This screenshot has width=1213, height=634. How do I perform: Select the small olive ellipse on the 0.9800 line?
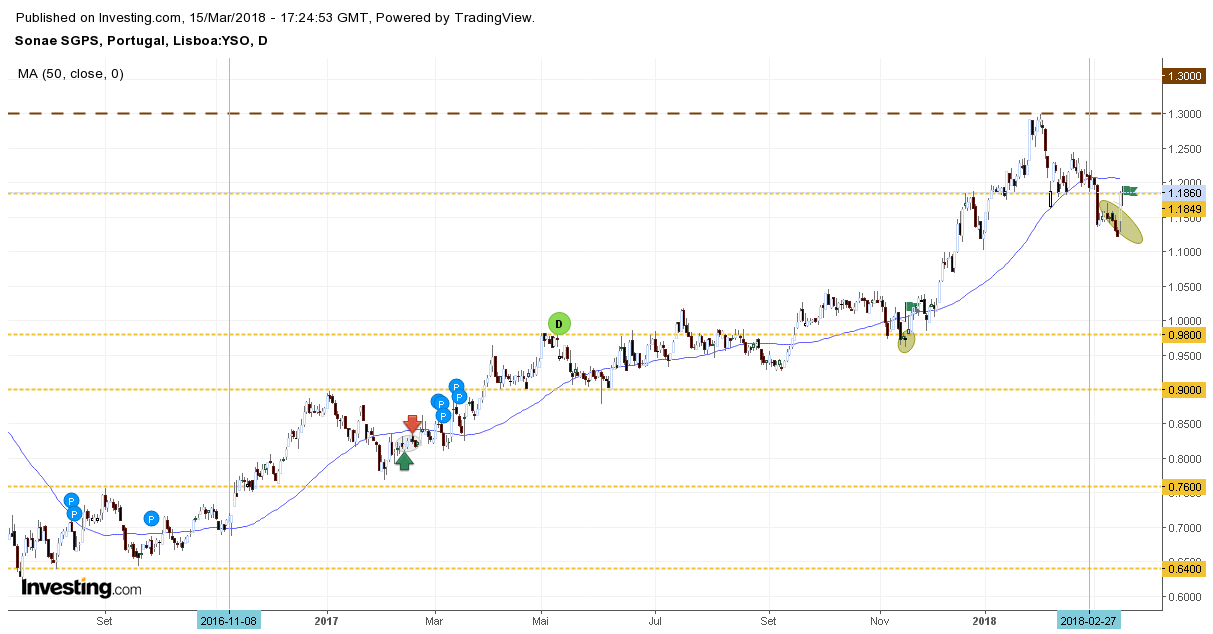[x=907, y=340]
